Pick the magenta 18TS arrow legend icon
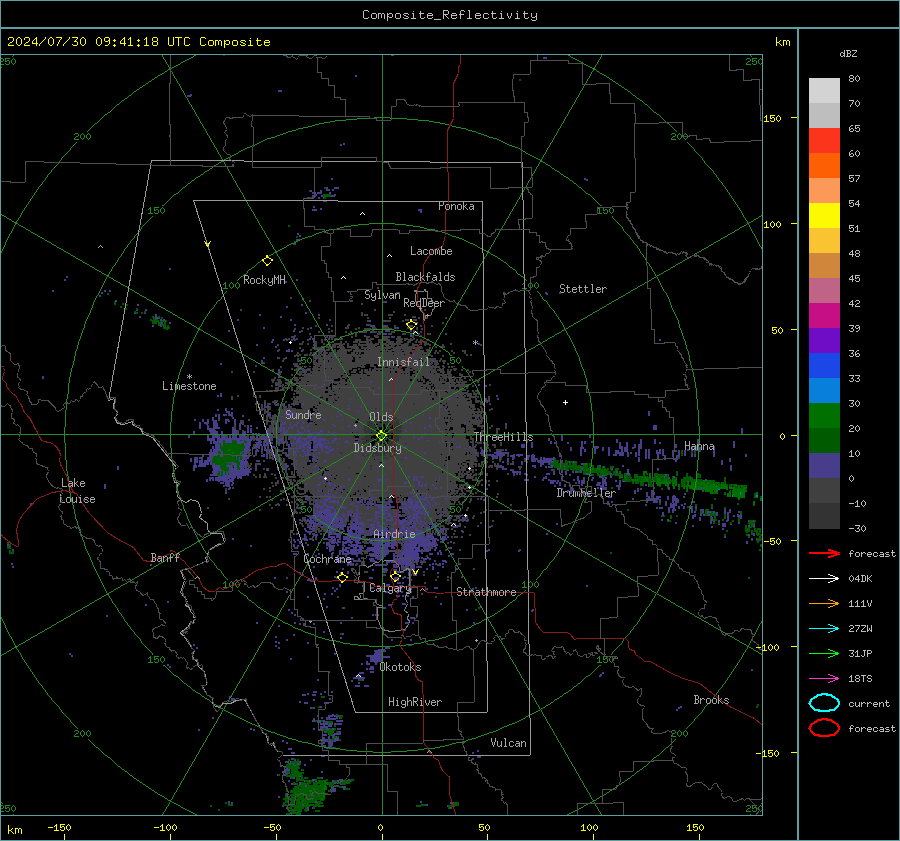 coord(824,679)
